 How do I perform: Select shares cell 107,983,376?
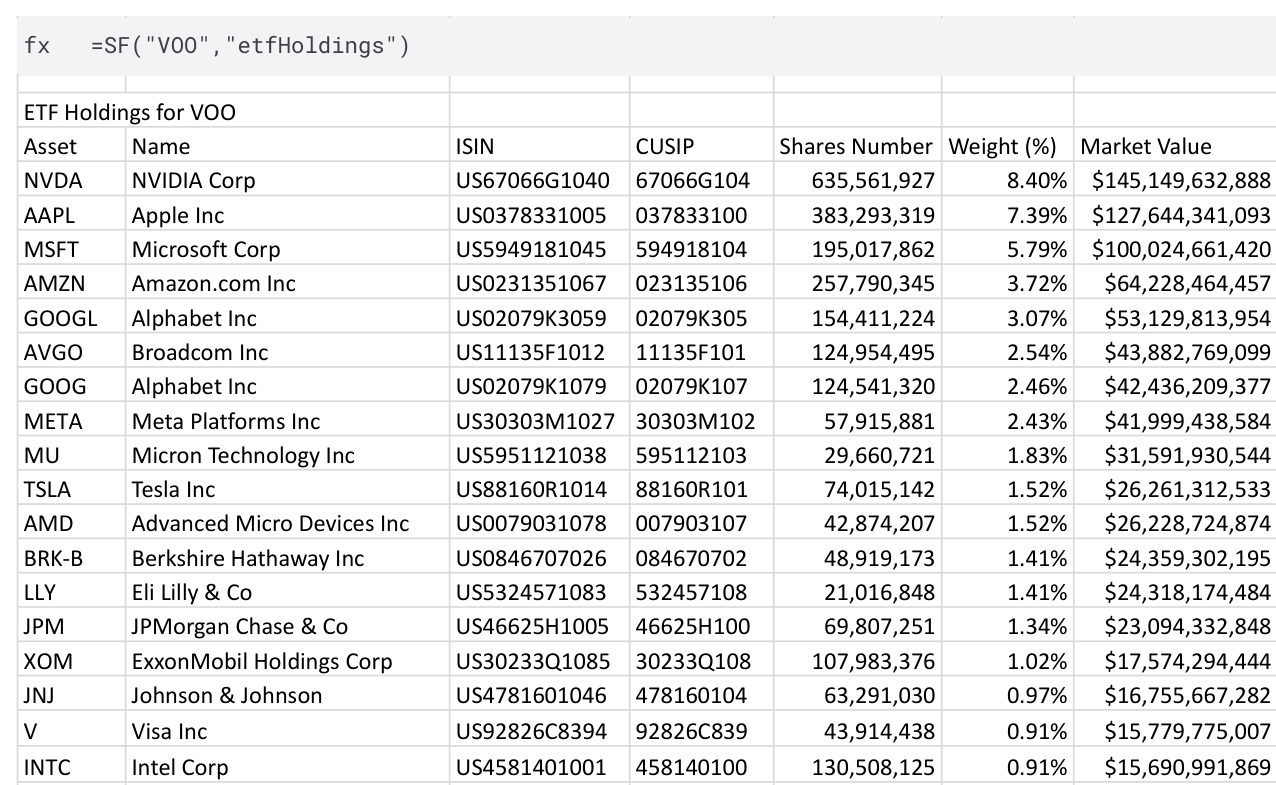click(857, 661)
